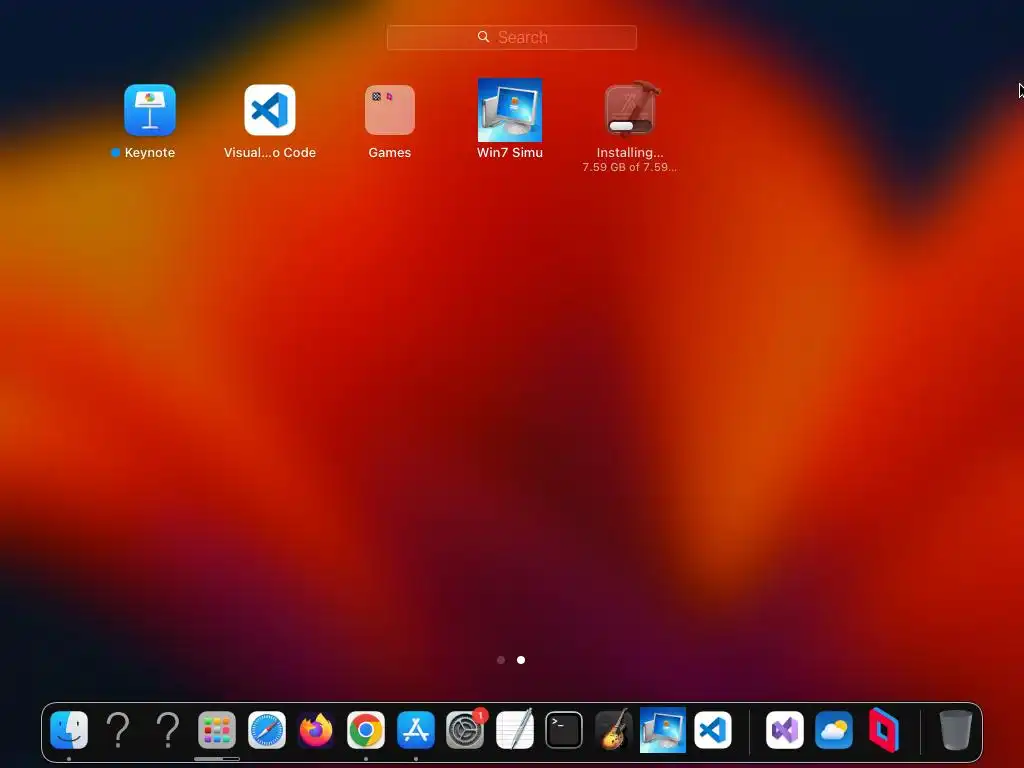Open the Trash in the Dock
1024x768 pixels.
(x=955, y=729)
